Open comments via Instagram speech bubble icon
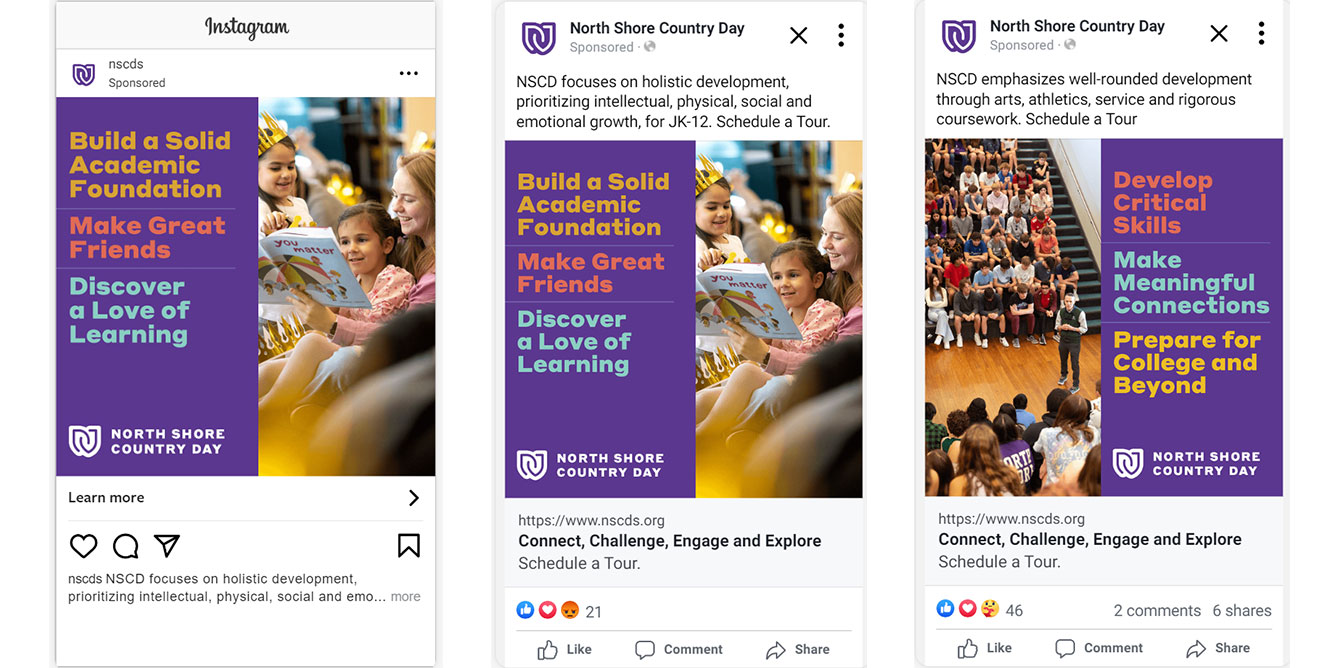Image resolution: width=1336 pixels, height=668 pixels. (x=125, y=546)
